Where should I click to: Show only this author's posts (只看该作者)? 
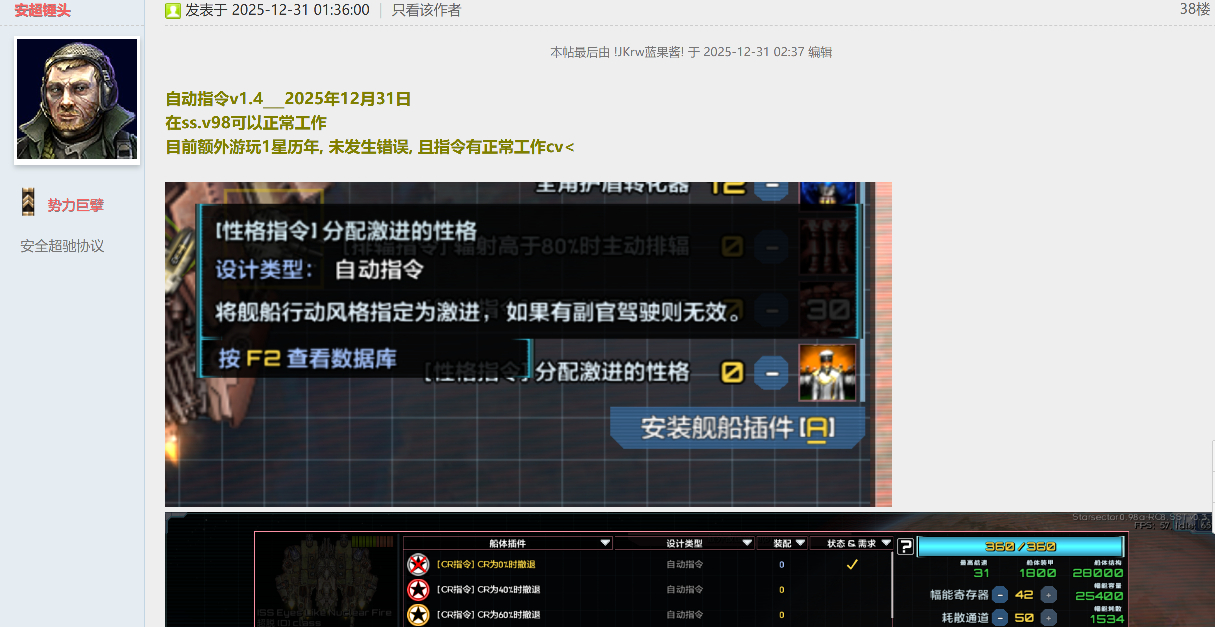(427, 10)
